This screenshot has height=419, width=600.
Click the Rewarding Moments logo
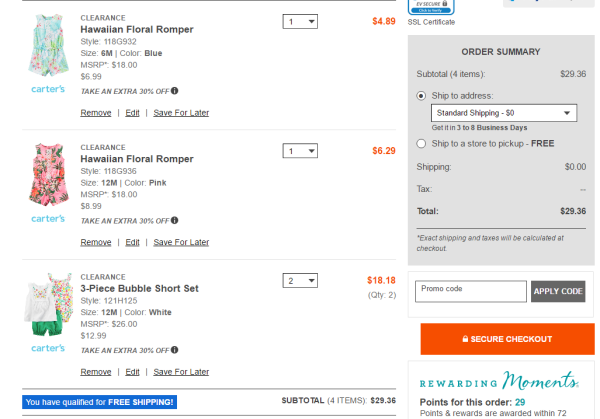click(499, 381)
